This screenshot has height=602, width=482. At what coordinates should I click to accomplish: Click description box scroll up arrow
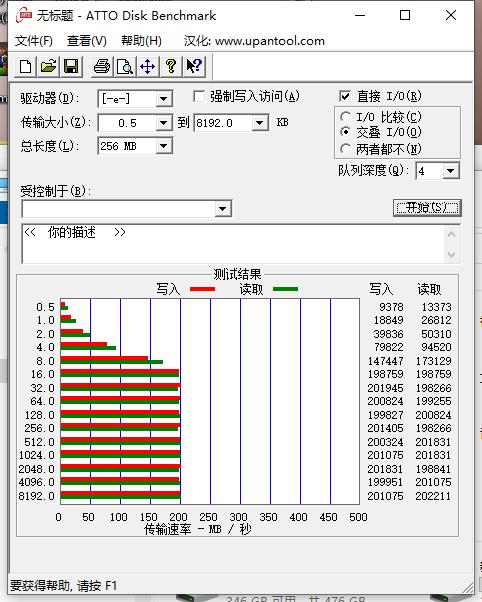(x=452, y=235)
